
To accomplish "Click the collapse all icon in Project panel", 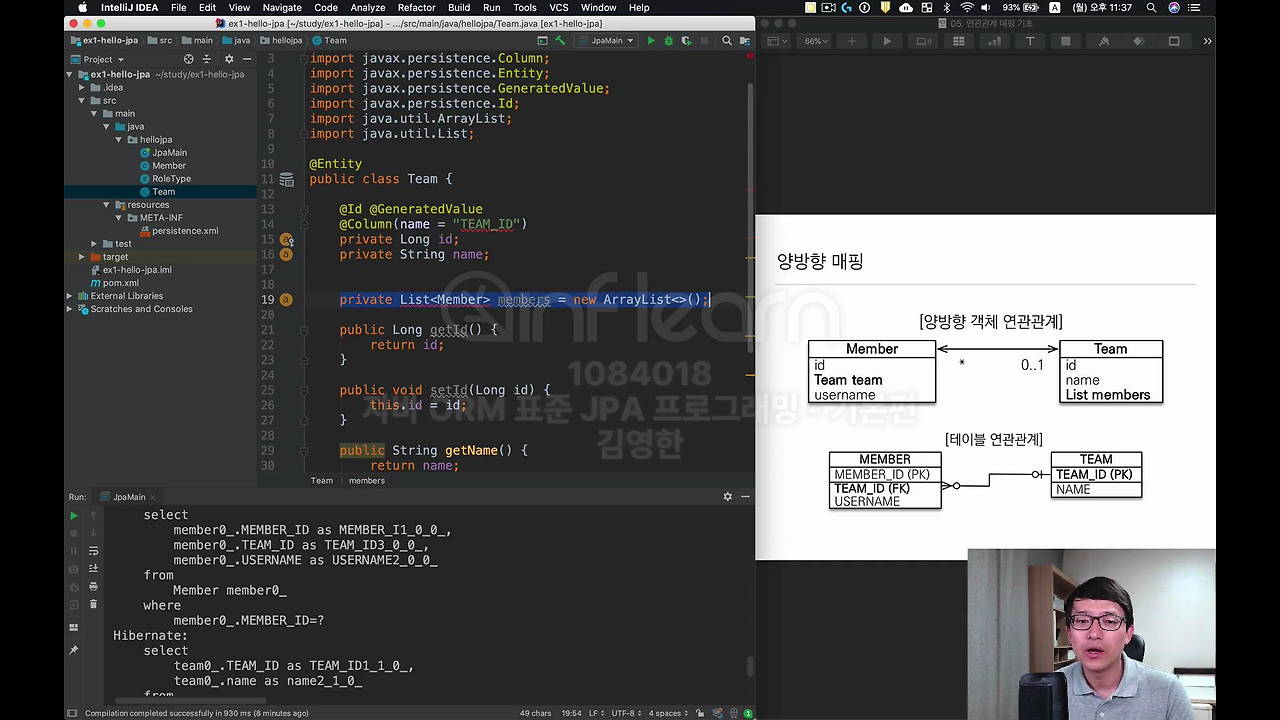I will [209, 59].
